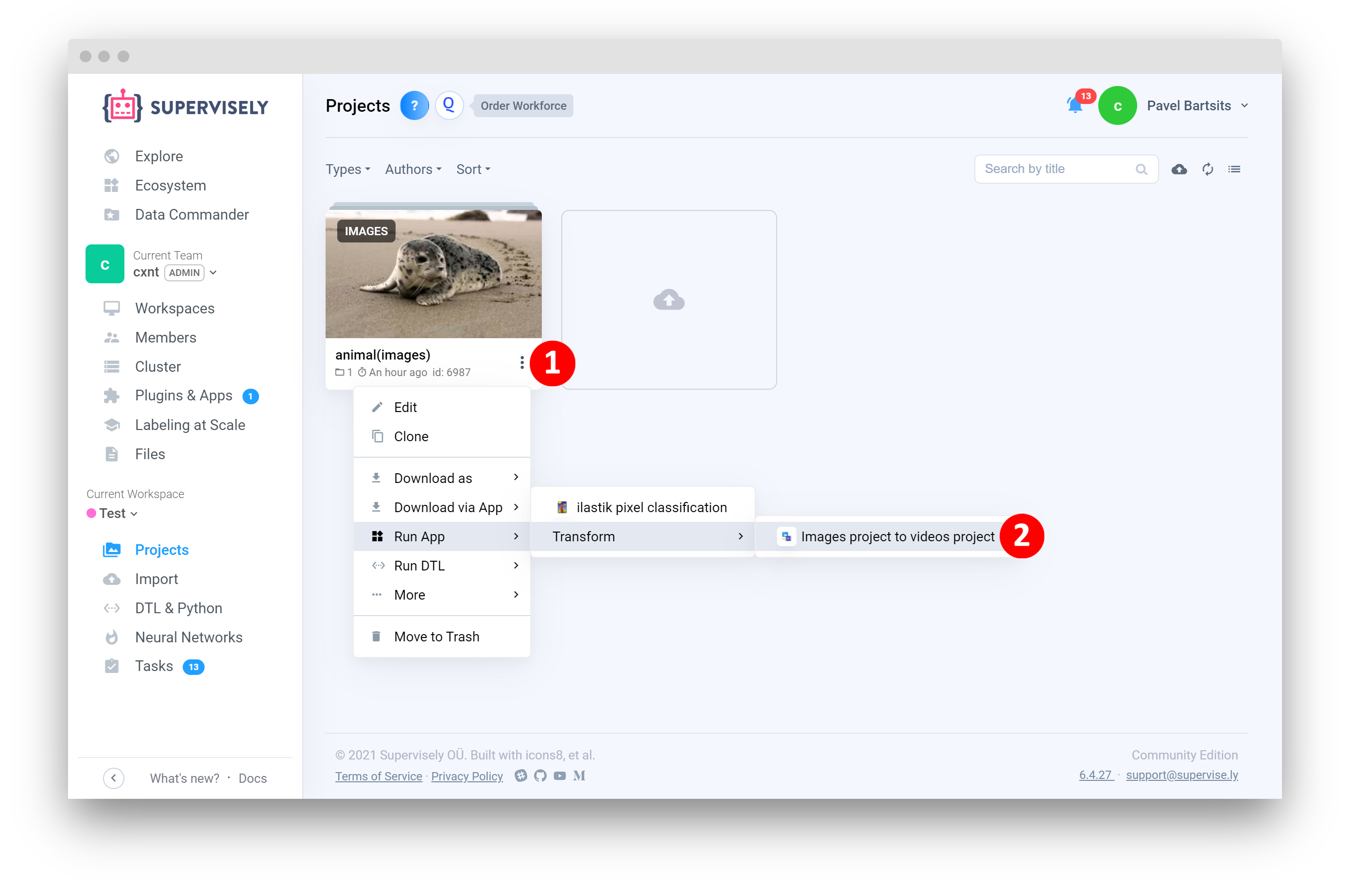Click the refresh projects icon

tap(1207, 169)
